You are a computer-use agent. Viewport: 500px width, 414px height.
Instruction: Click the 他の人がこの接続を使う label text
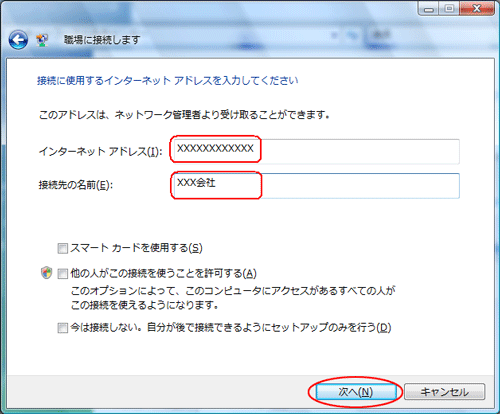[x=163, y=274]
